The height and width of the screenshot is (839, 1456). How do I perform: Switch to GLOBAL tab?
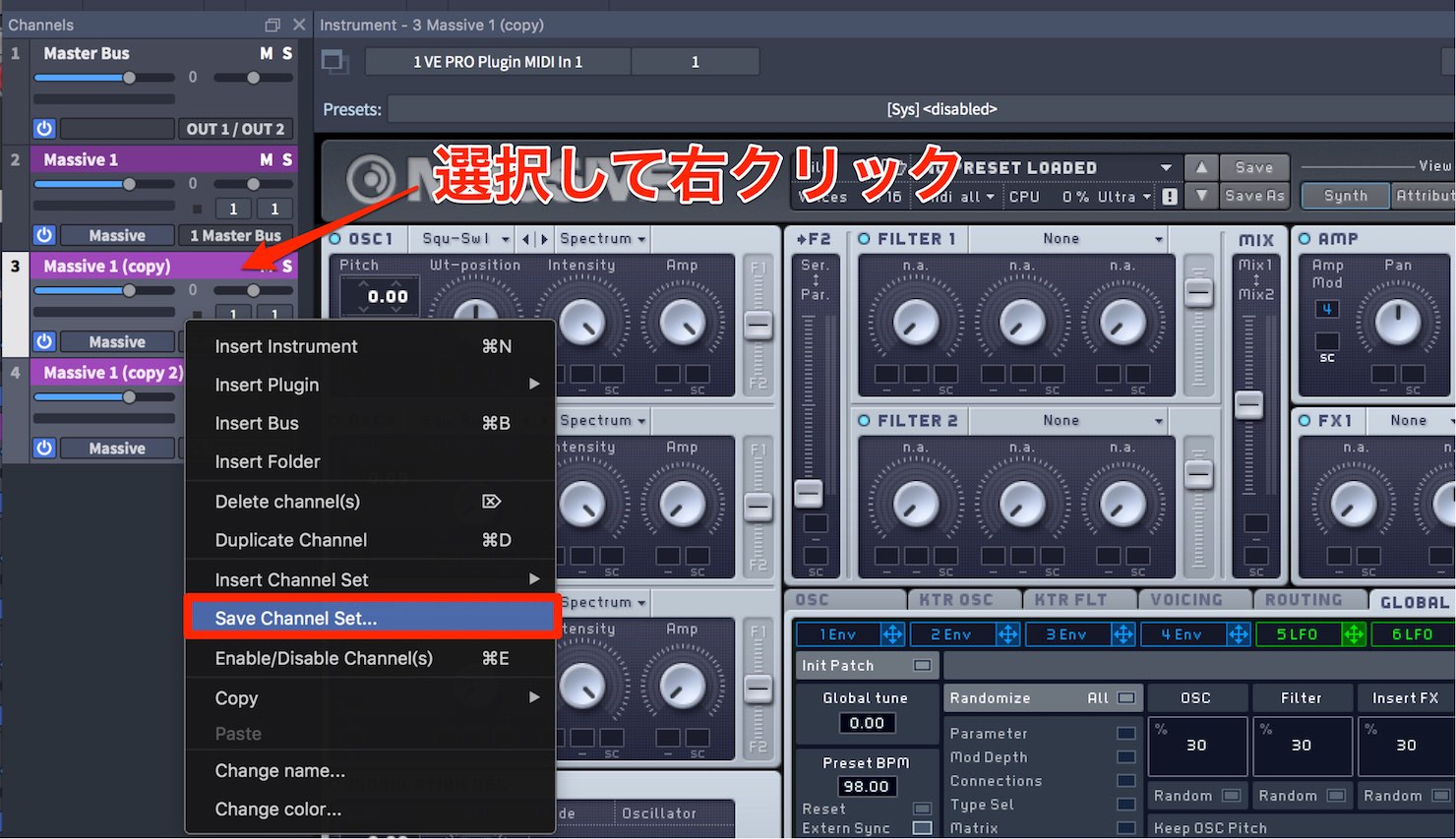1413,601
